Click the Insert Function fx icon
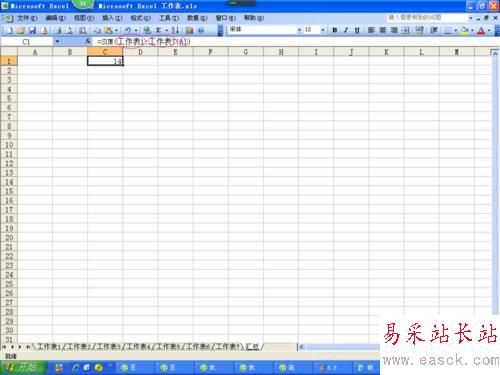This screenshot has height=375, width=500. tap(88, 41)
